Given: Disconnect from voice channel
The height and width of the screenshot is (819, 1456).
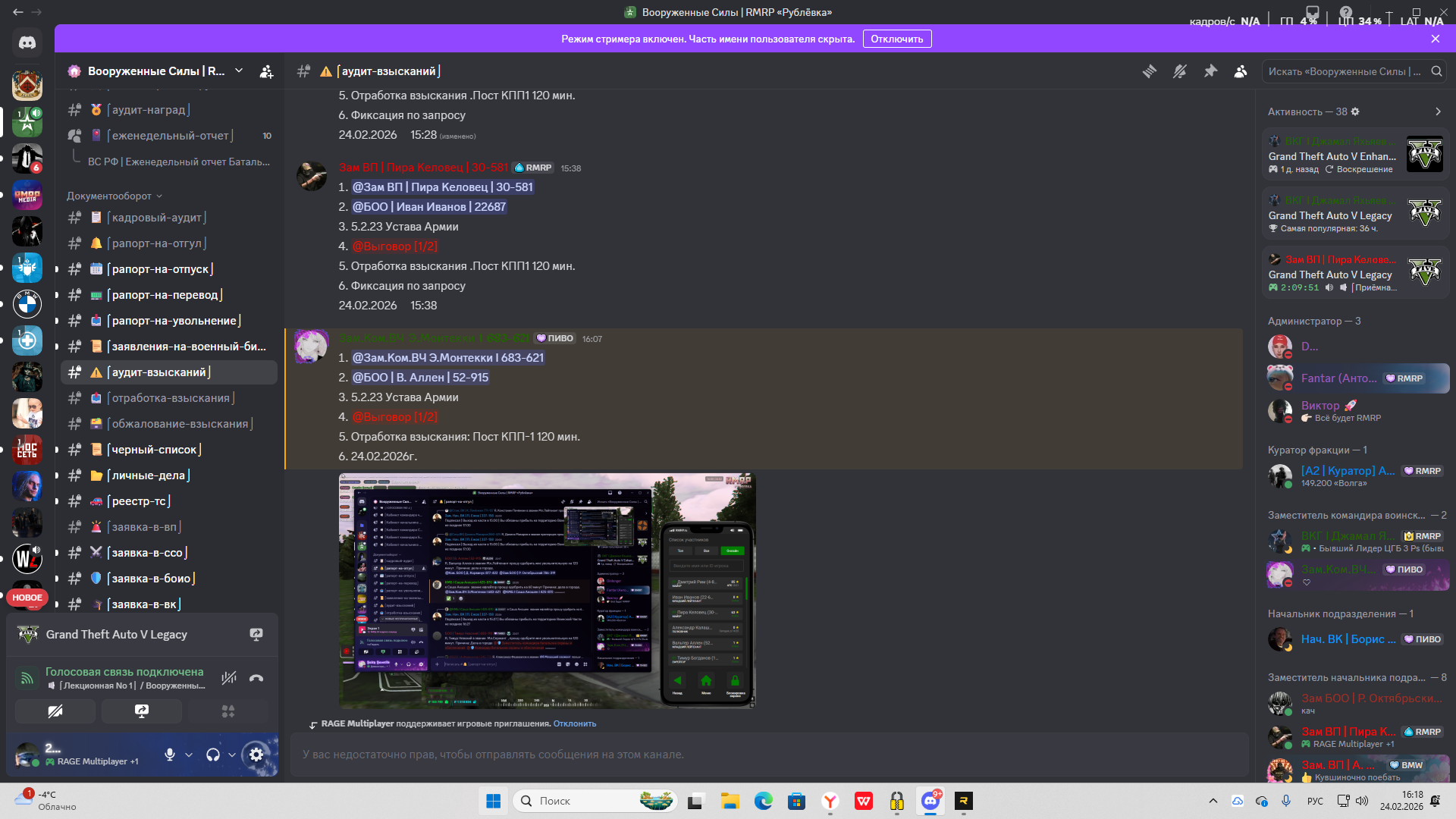Looking at the screenshot, I should (256, 678).
